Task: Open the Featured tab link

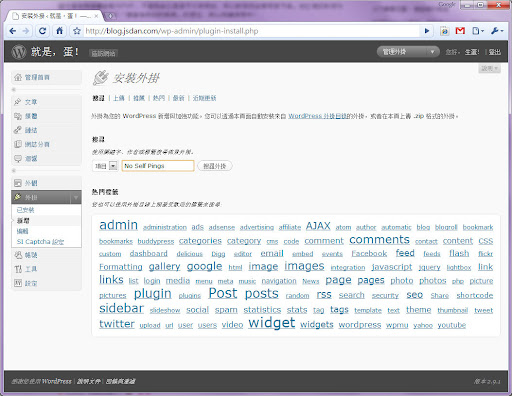Action: tap(139, 98)
